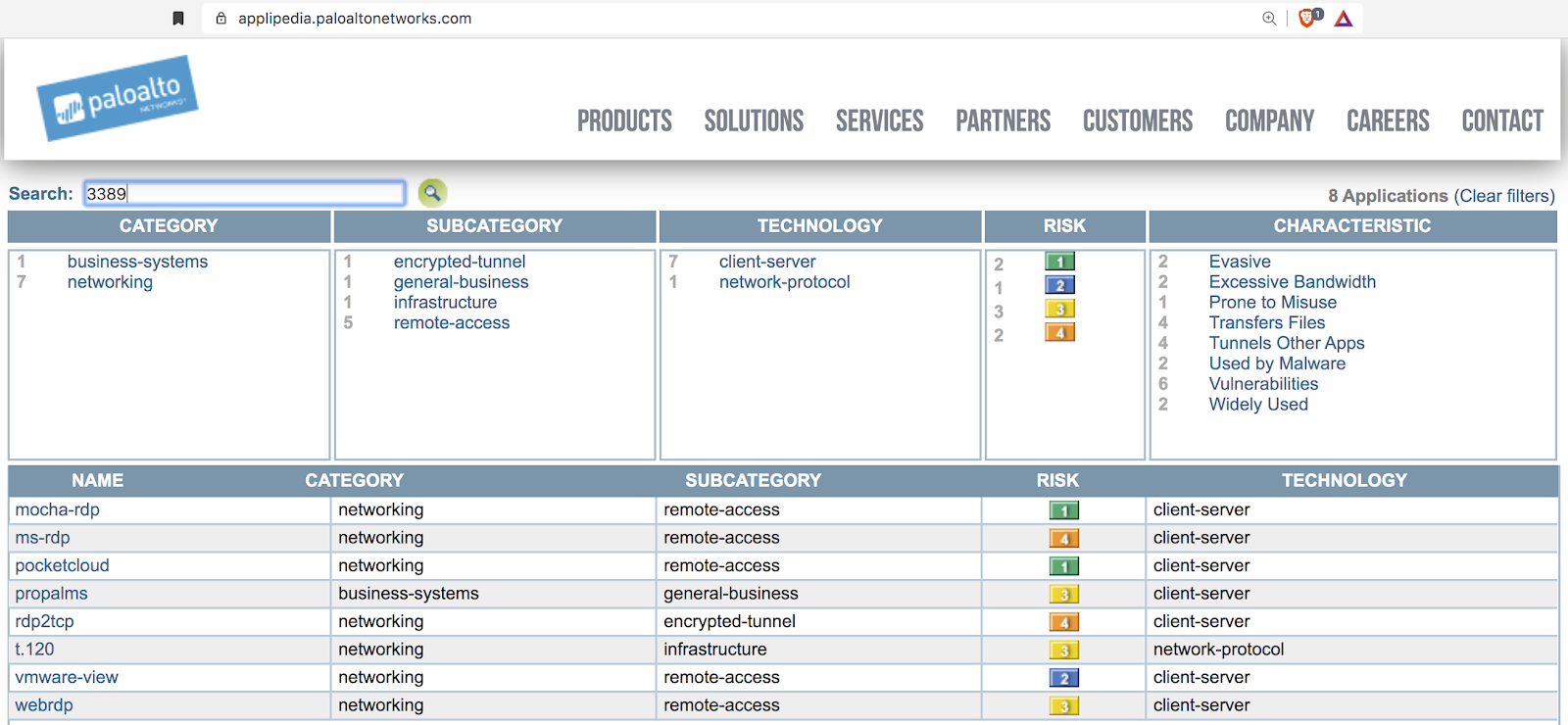The width and height of the screenshot is (1568, 725).
Task: Click the browser address bar URL
Action: click(x=355, y=19)
